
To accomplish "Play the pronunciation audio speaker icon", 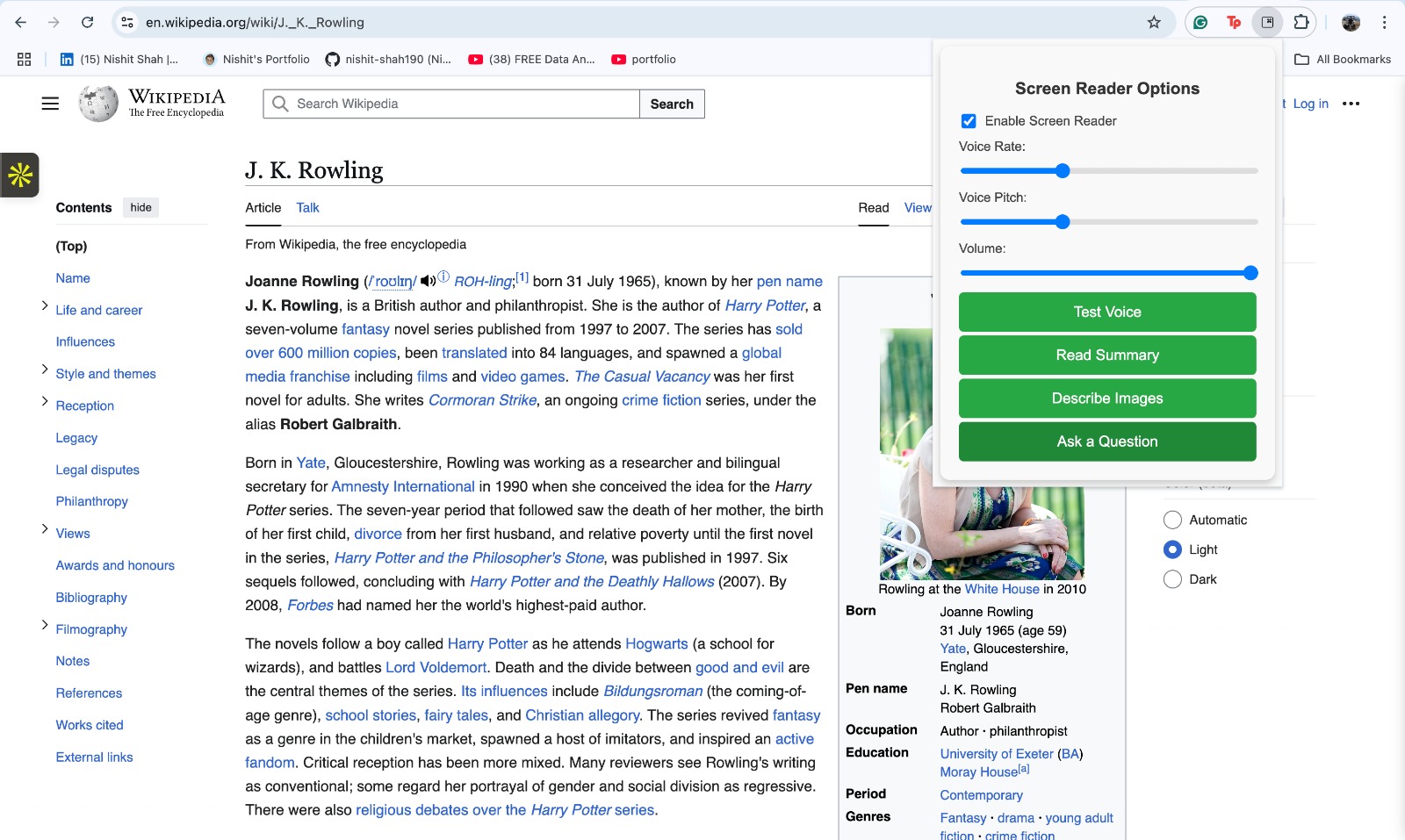I will click(428, 281).
